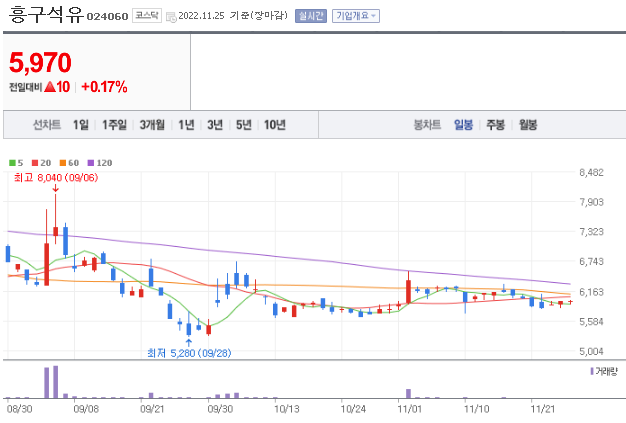Click the 2022.11.25 date text

201,16
